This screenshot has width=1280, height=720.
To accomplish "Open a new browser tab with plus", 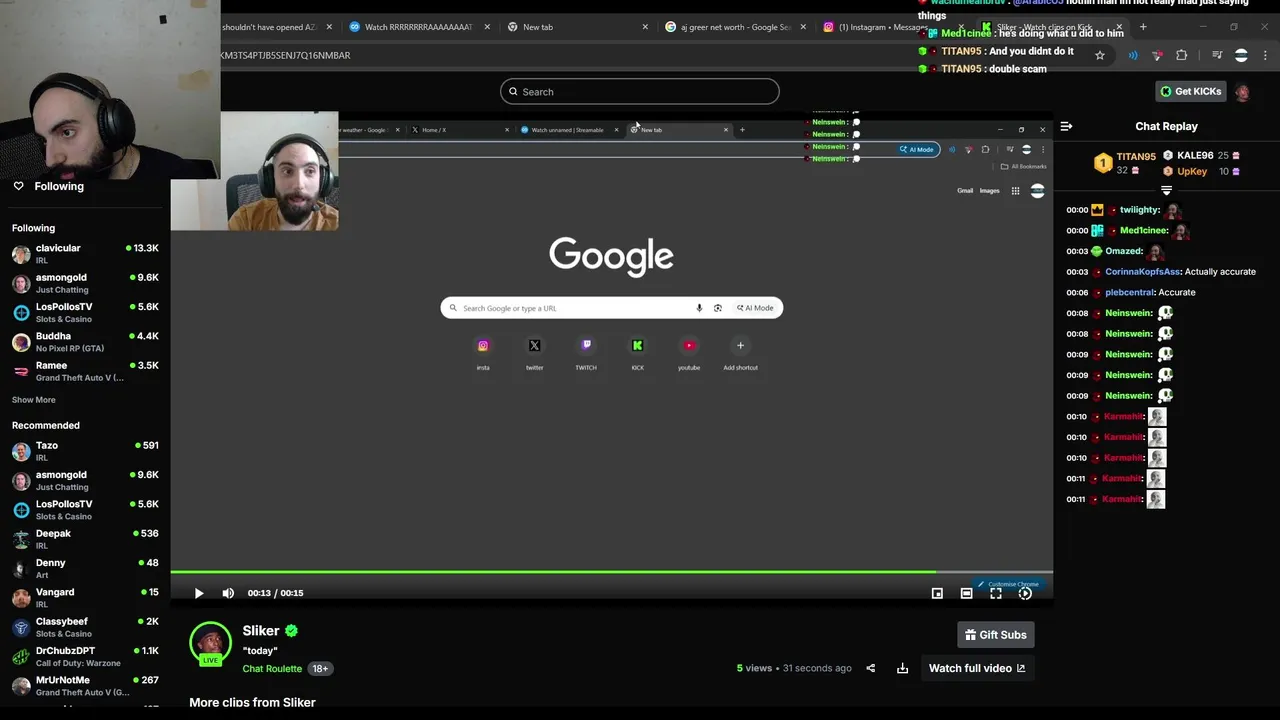I will coord(1143,27).
